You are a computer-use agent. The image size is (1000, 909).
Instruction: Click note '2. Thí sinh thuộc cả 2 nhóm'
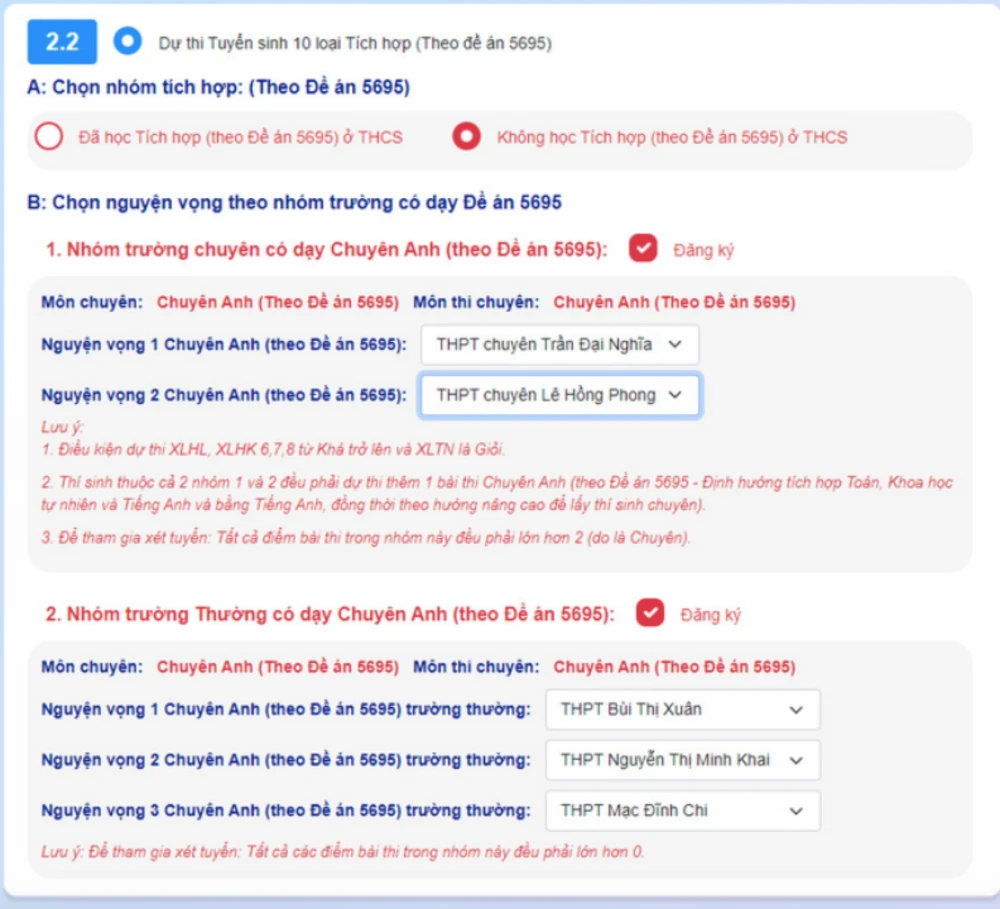(497, 493)
